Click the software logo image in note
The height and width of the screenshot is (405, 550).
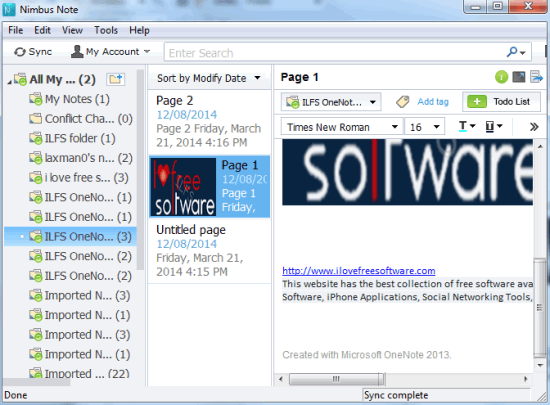[407, 172]
